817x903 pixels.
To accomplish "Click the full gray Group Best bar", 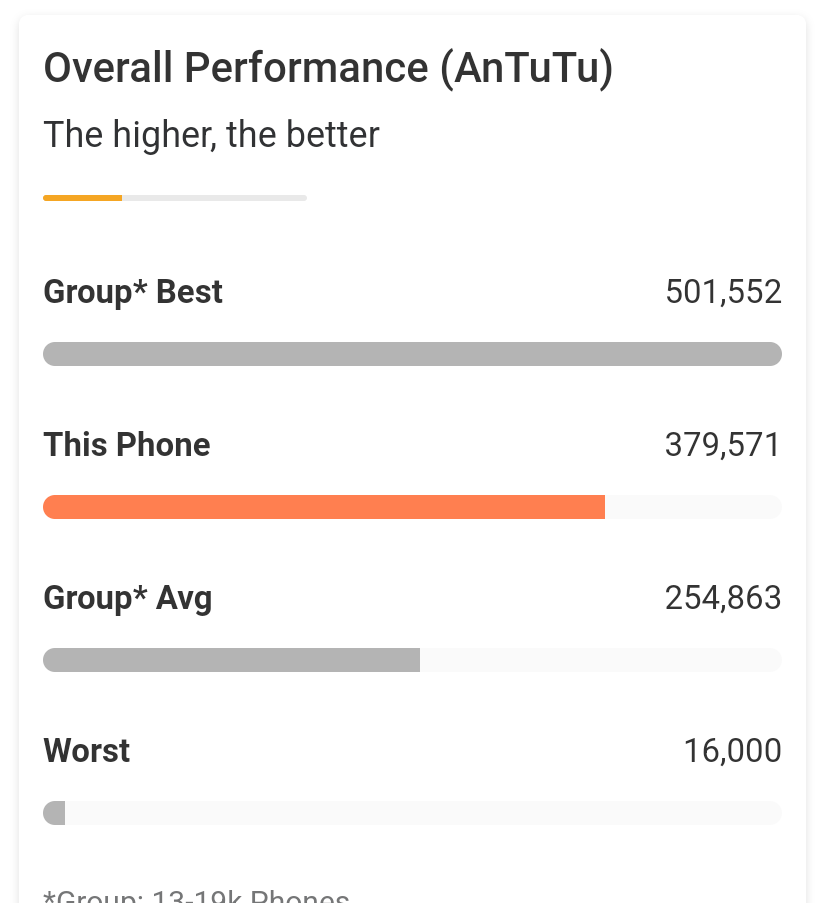I will coord(412,354).
